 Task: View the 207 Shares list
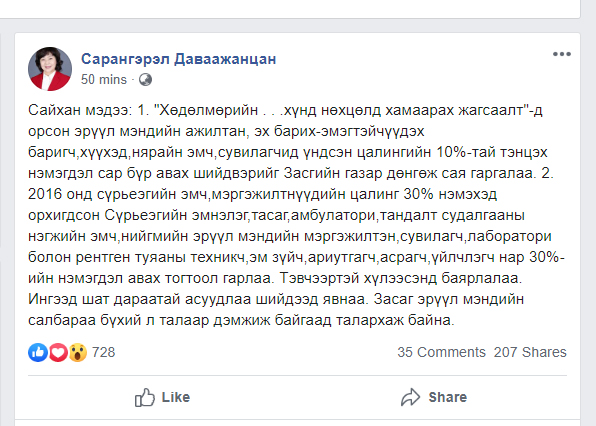tap(530, 352)
